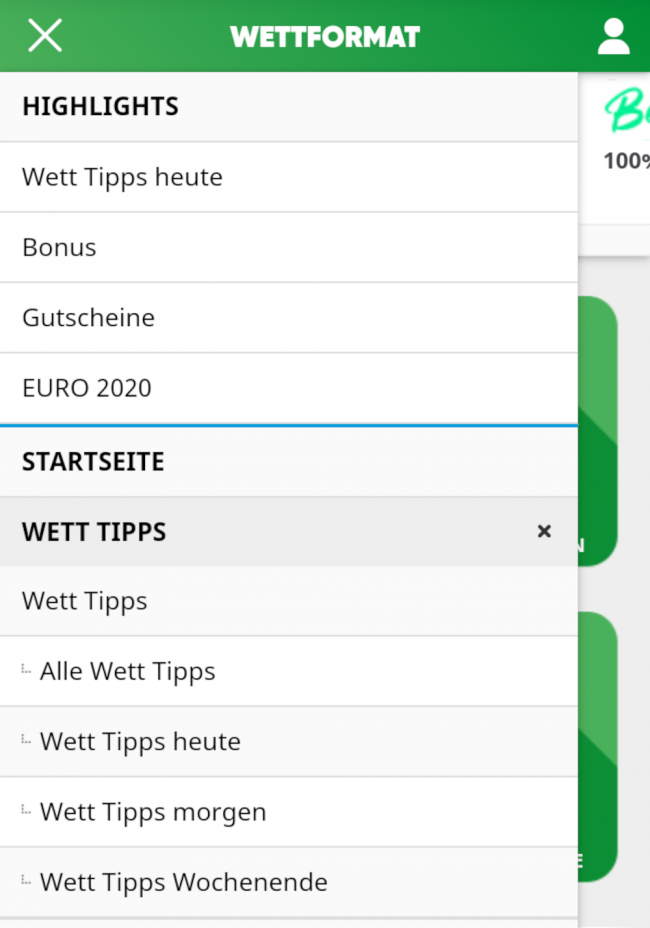
Task: Open the EURO 2020 menu item
Action: tap(87, 388)
